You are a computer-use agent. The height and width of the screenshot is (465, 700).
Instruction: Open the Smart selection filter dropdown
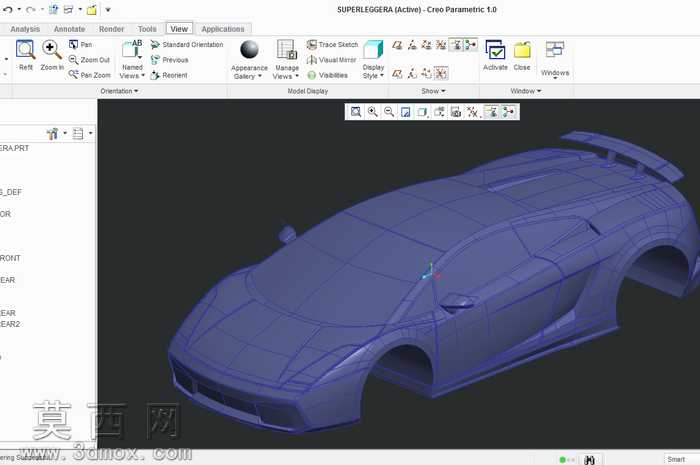click(682, 459)
